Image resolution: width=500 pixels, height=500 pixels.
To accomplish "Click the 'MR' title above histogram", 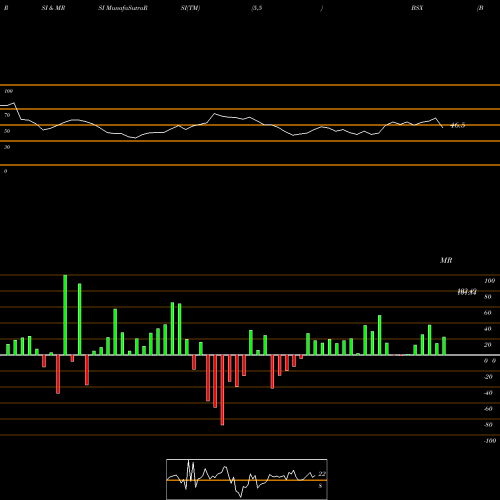I will point(446,260).
